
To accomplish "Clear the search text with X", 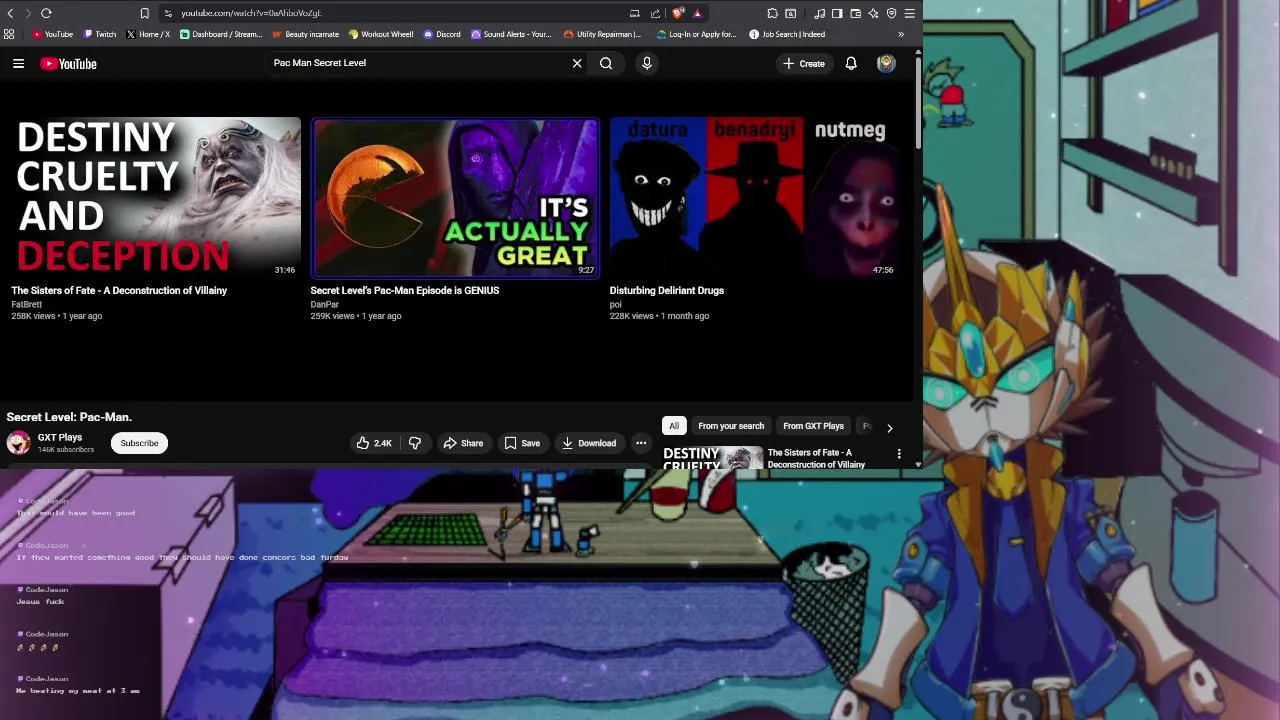I will coord(577,63).
